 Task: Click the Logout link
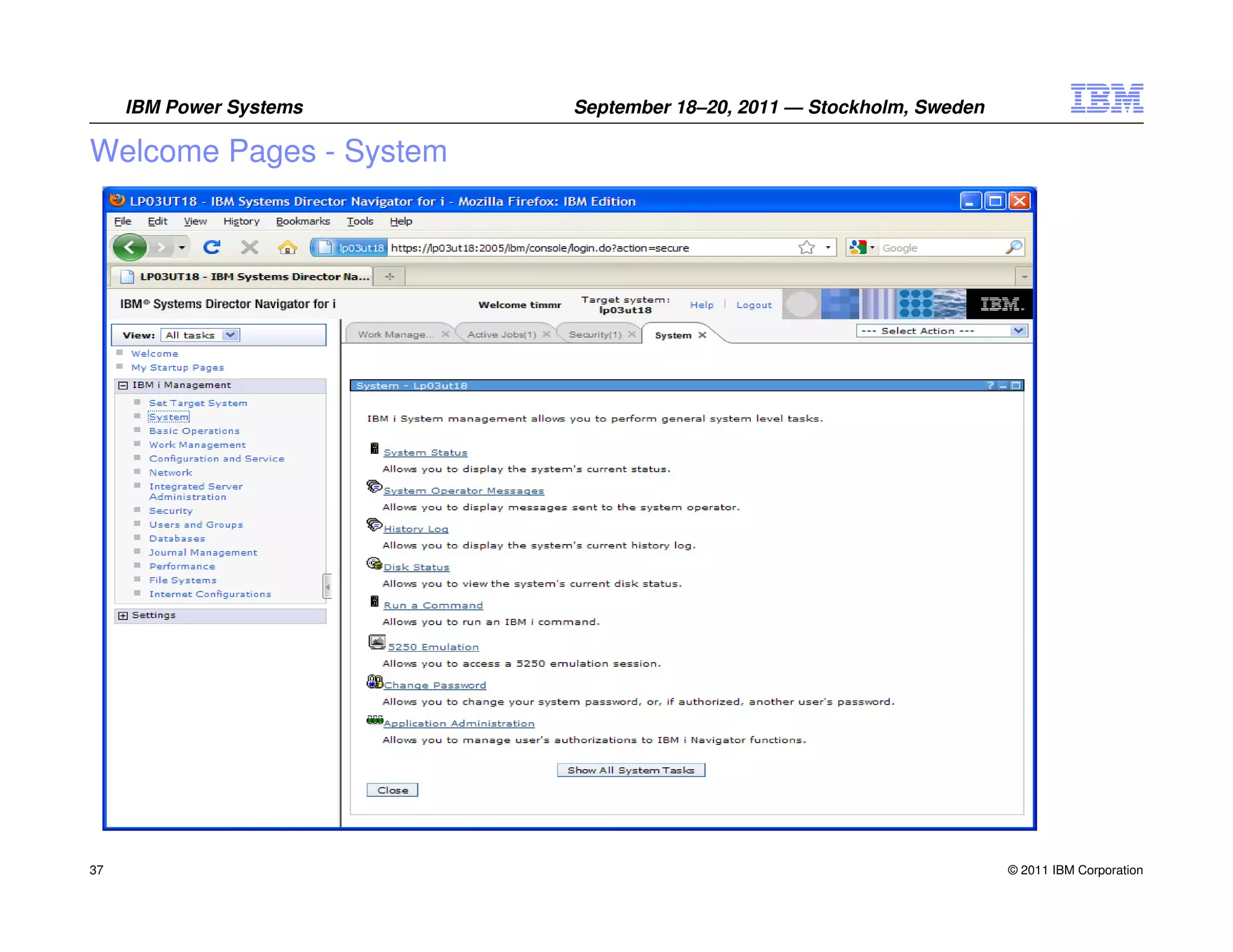point(754,305)
